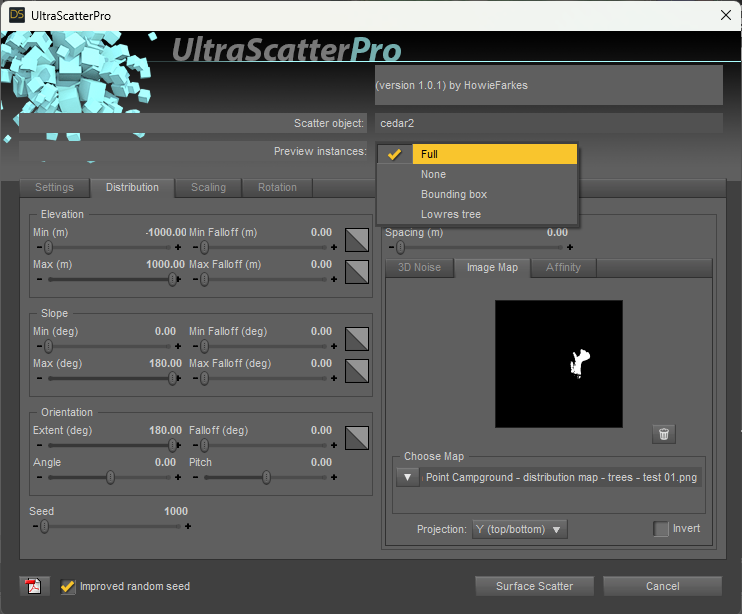Image resolution: width=742 pixels, height=614 pixels.
Task: Click the Orientation Pitch slider handle
Action: pos(266,477)
